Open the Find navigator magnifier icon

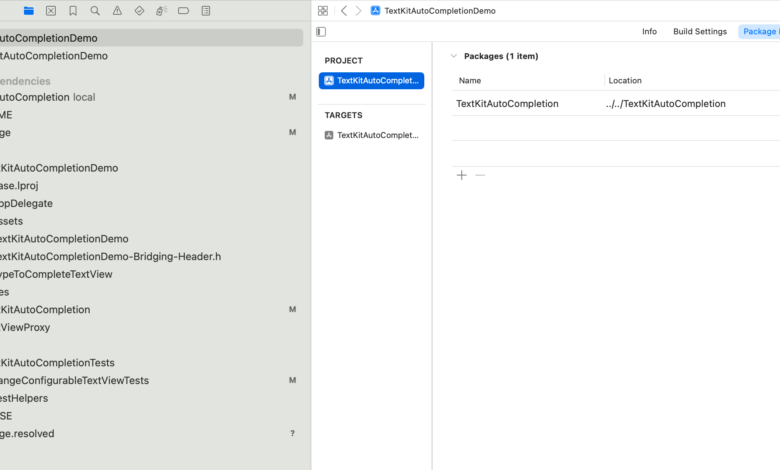point(95,11)
